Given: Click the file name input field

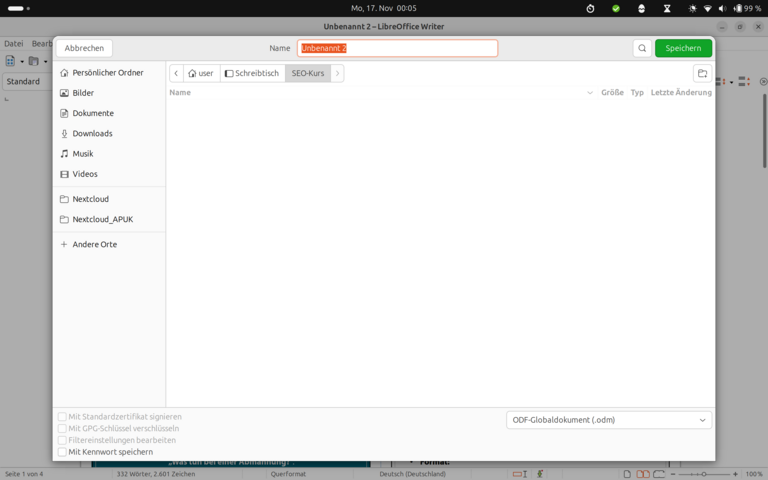Looking at the screenshot, I should (397, 48).
